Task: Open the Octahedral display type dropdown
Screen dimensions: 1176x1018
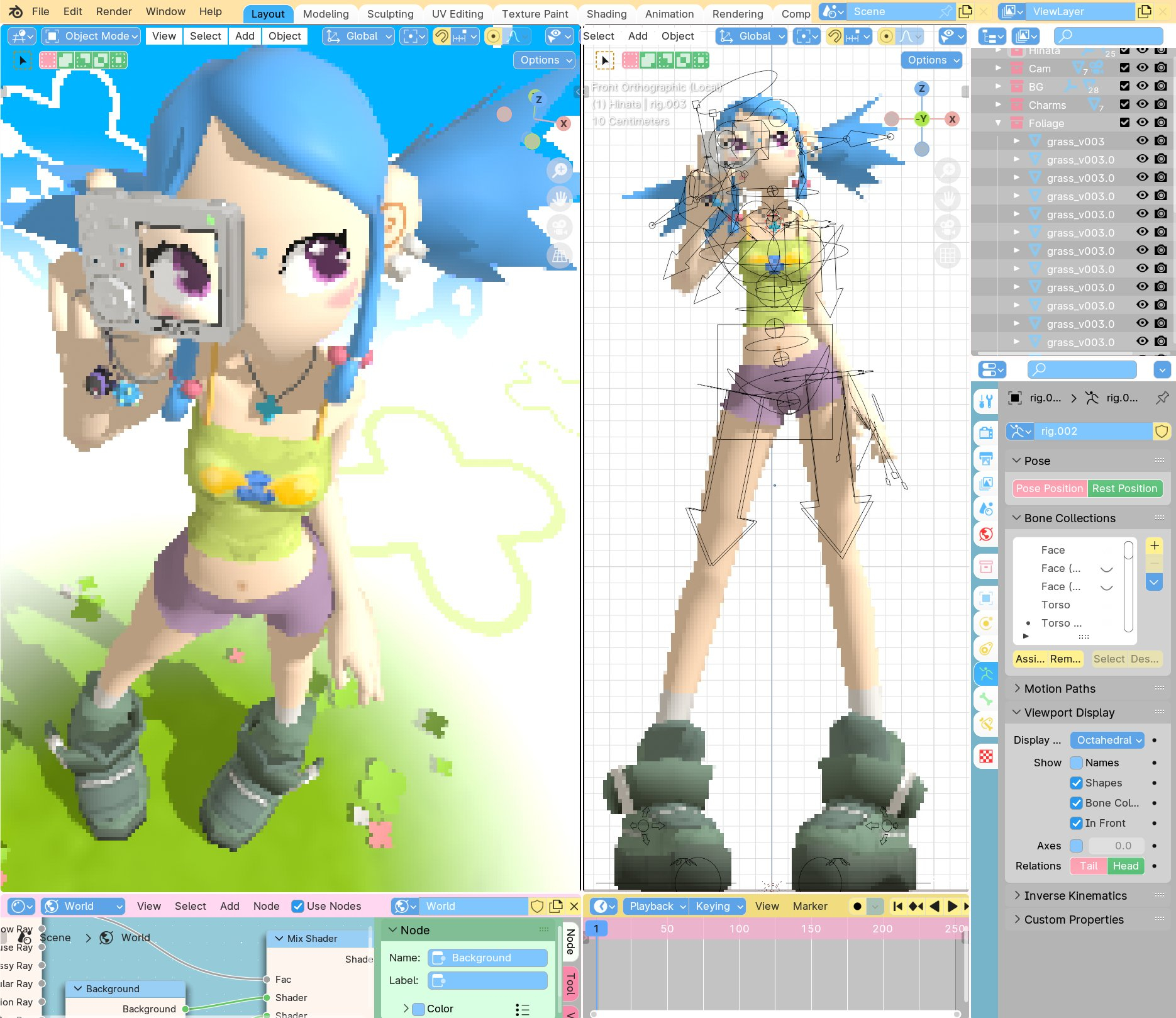Action: 1107,740
